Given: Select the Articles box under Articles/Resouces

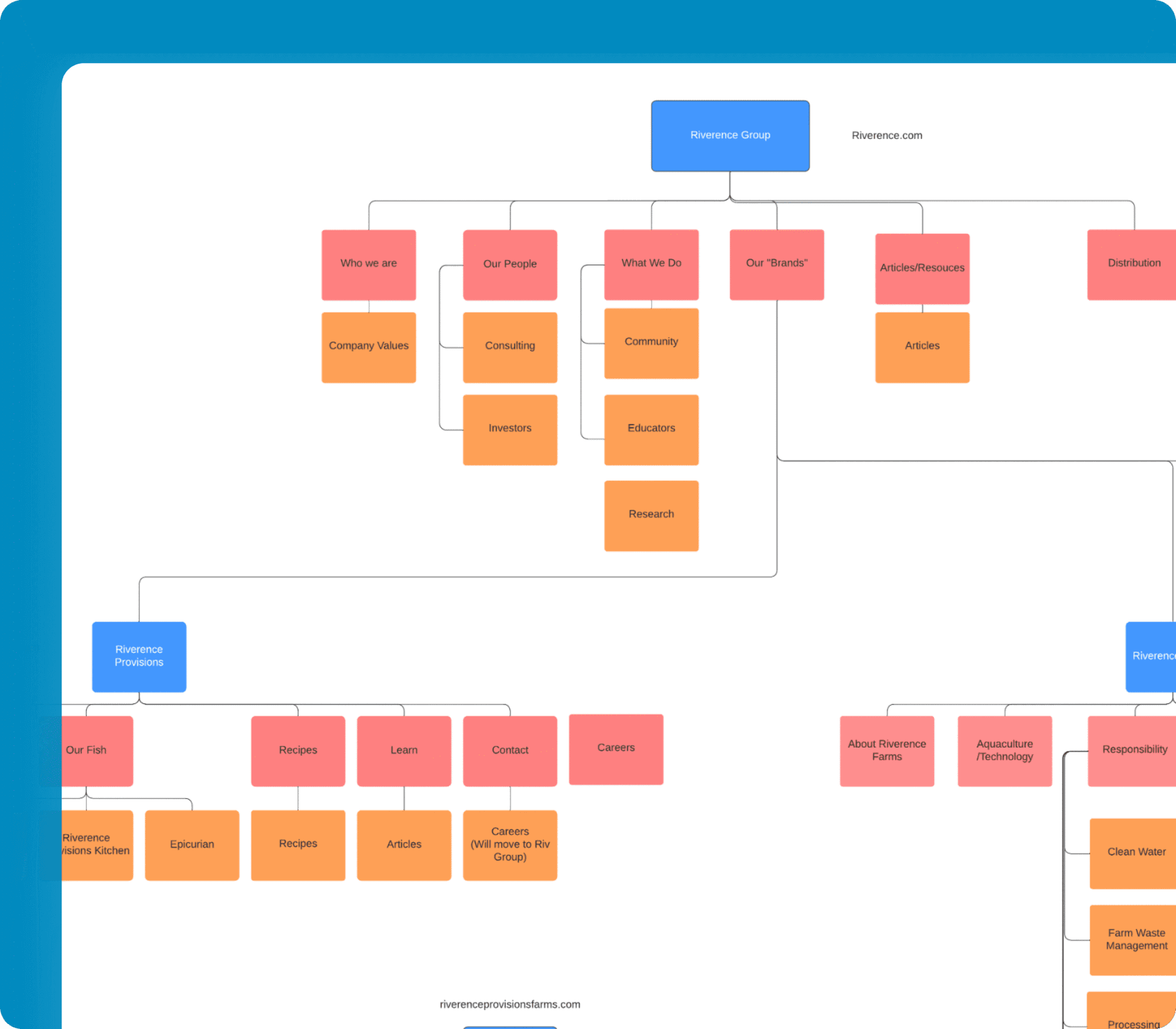Looking at the screenshot, I should click(922, 347).
